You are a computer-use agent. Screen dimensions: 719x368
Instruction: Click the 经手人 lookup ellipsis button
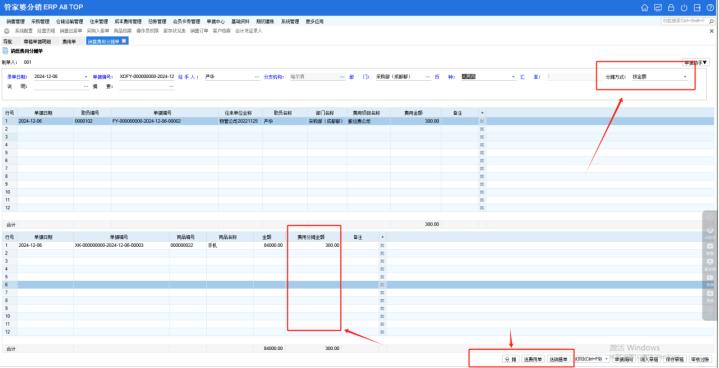(256, 77)
